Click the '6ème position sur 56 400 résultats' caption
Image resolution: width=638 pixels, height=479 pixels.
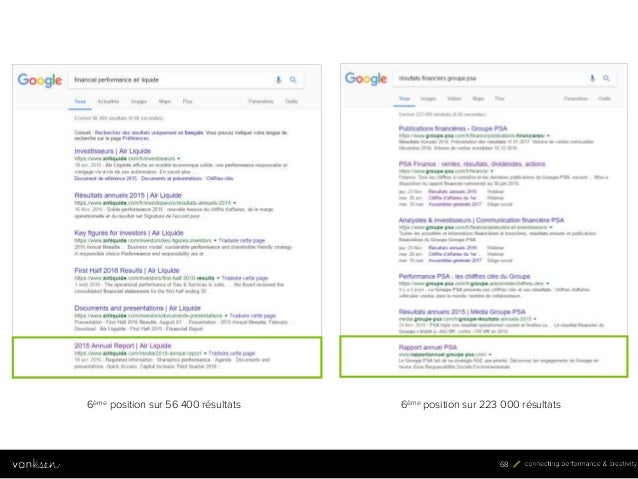(x=164, y=404)
